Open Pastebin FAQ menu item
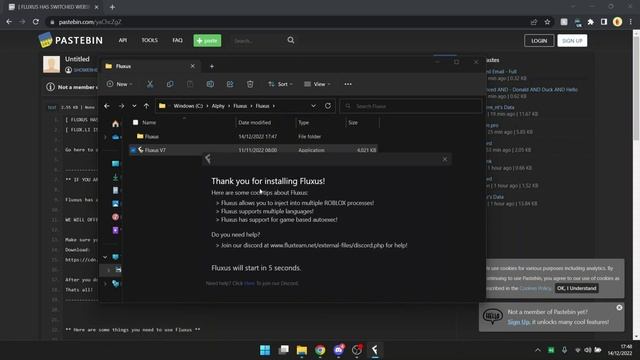Screen dimensions: 640x360 point(178,40)
